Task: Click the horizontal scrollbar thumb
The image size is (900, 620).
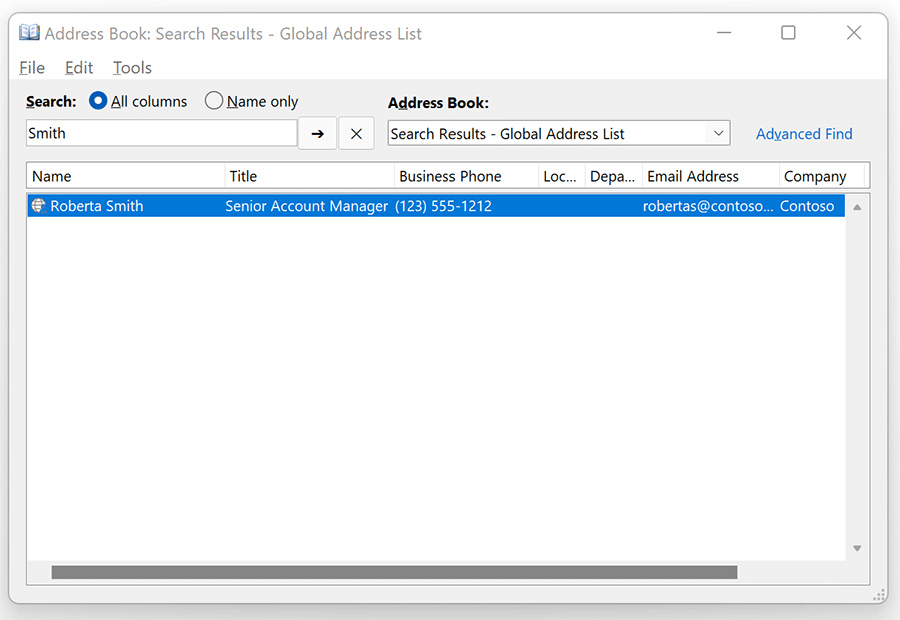Action: pyautogui.click(x=394, y=572)
